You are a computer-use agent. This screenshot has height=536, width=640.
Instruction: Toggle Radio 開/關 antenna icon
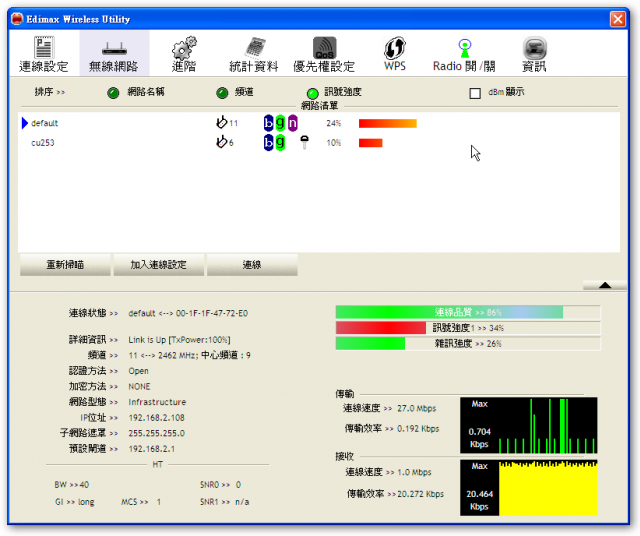pos(464,48)
